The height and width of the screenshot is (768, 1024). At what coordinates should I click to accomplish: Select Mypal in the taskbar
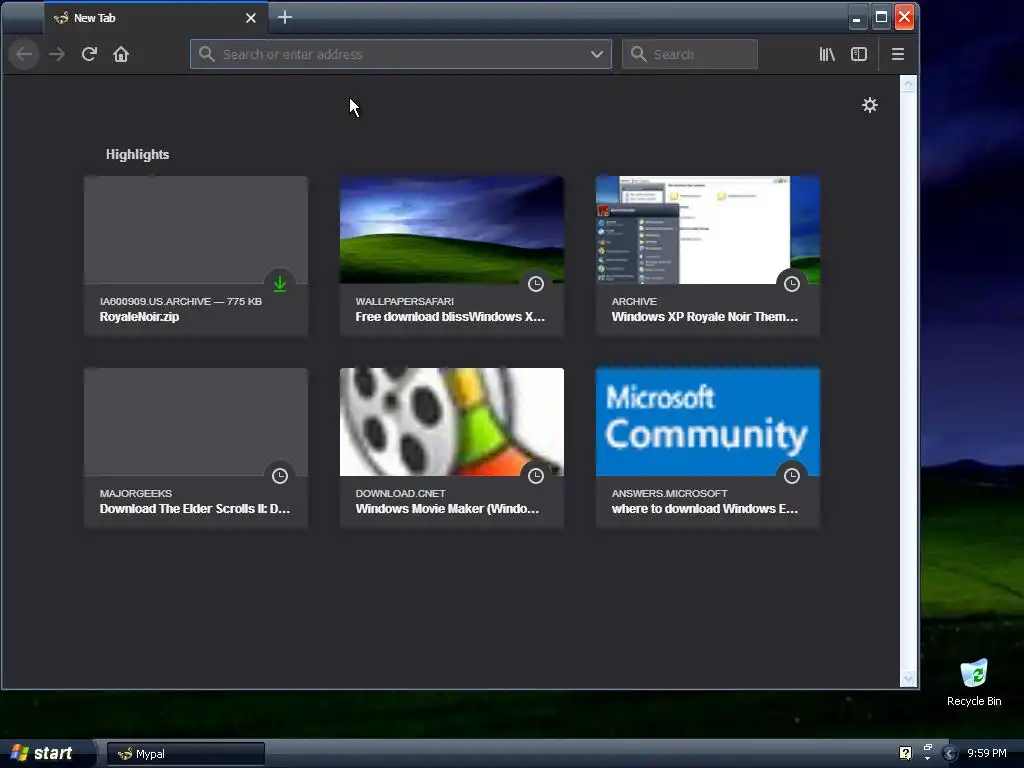(185, 754)
